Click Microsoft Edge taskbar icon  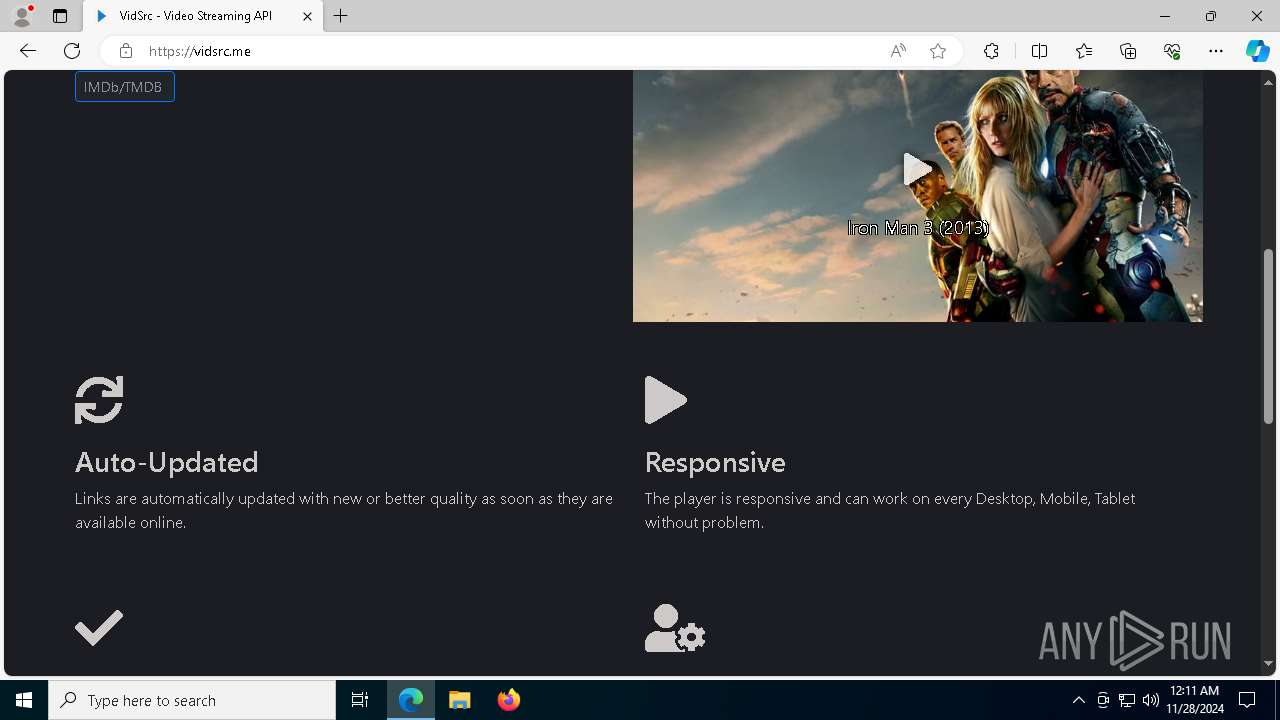[411, 700]
